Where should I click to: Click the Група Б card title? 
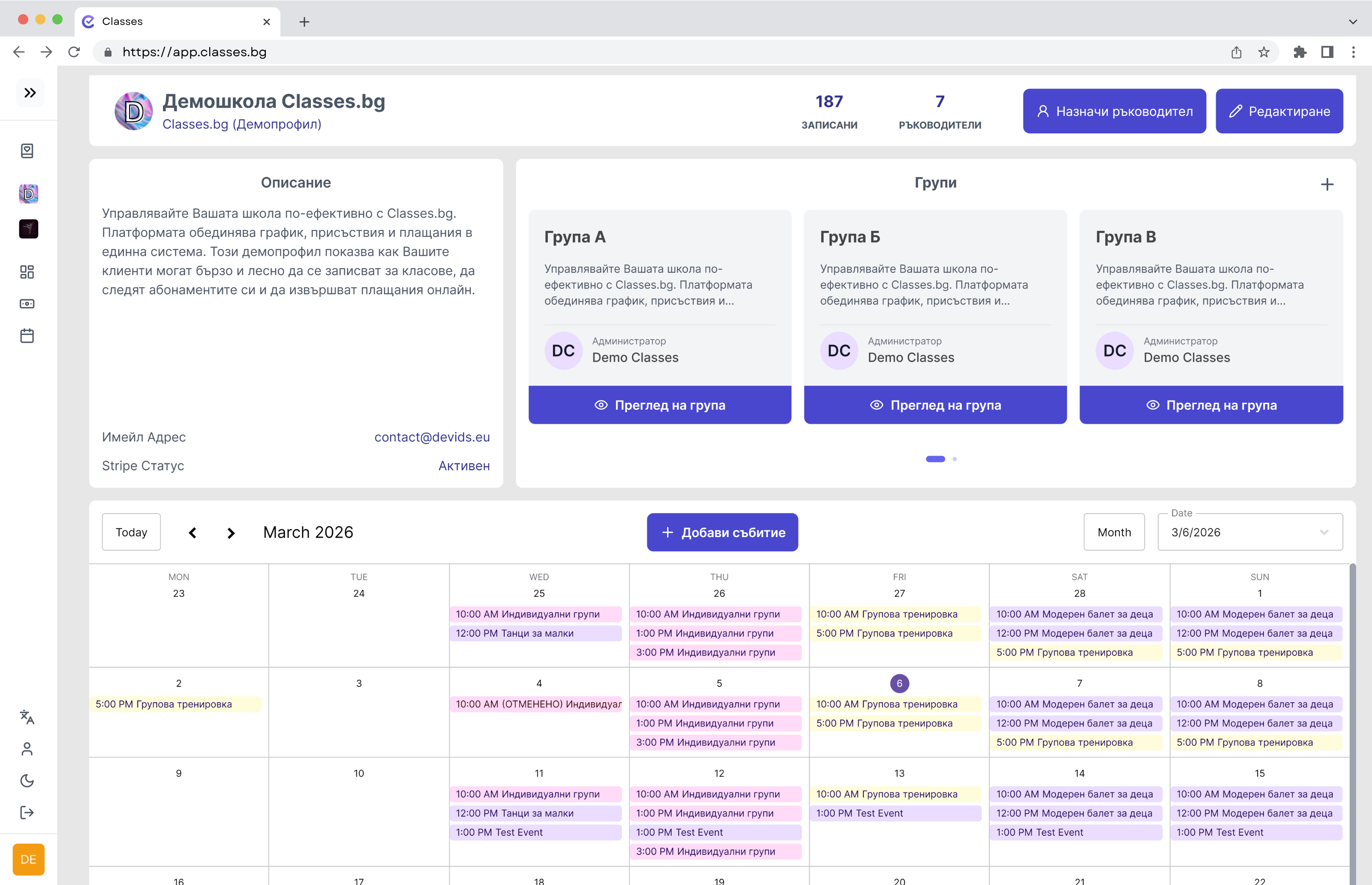click(849, 237)
